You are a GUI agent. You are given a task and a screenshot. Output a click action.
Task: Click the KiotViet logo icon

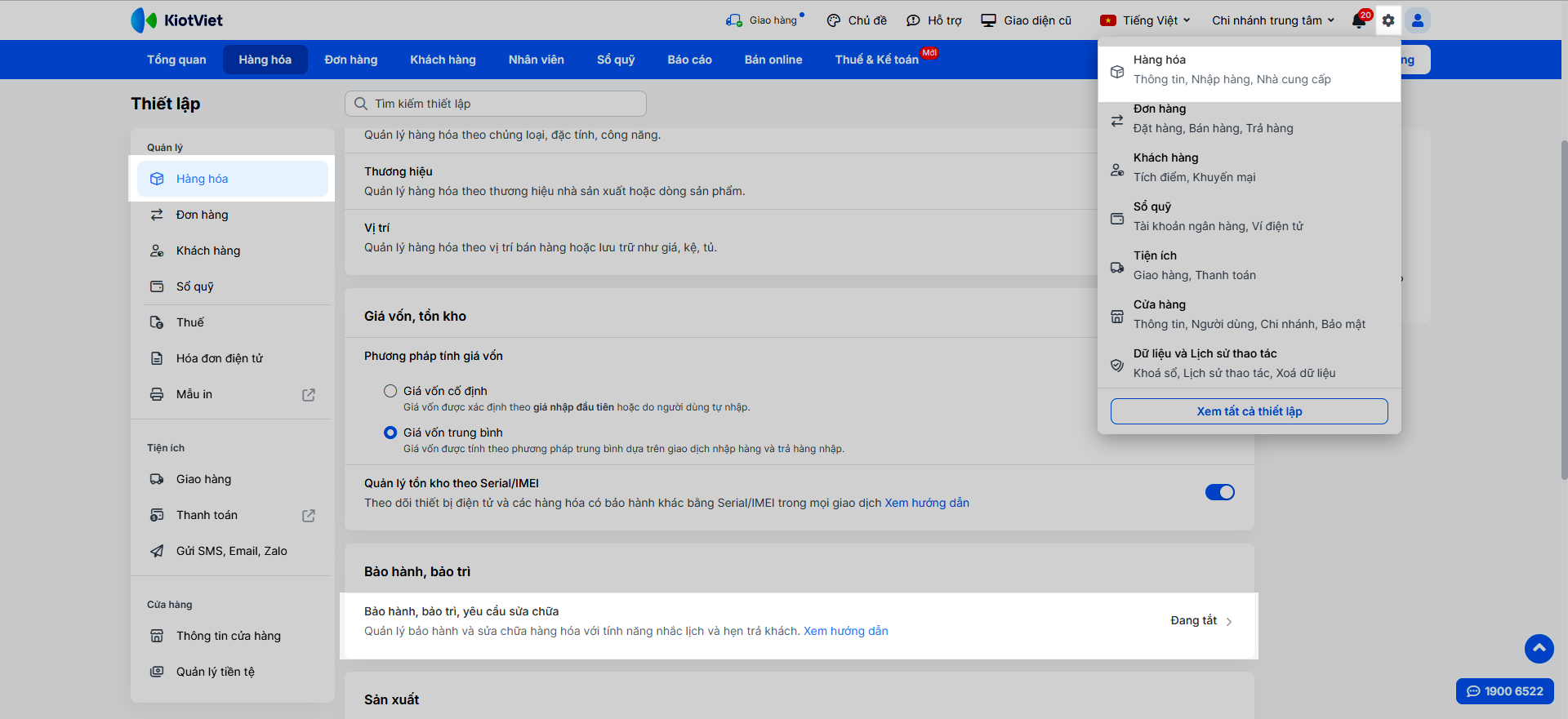(144, 20)
